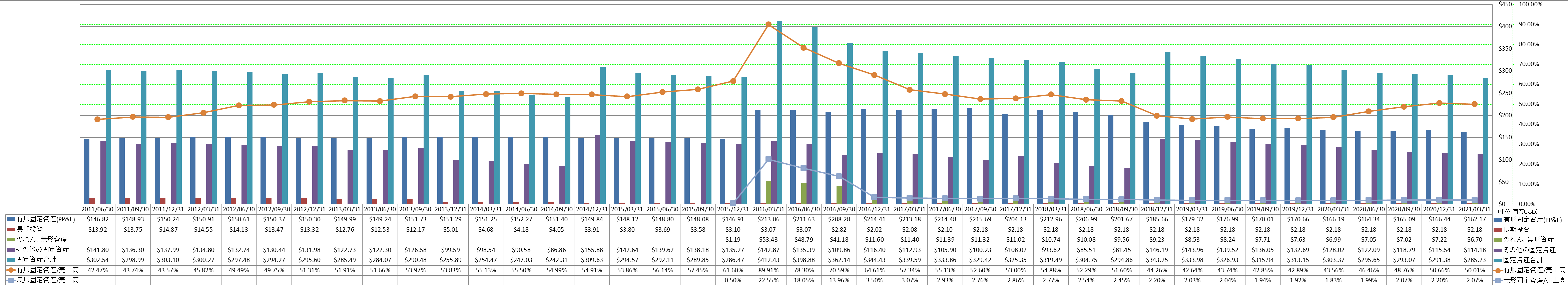Select the 2018/12/31 date column header

(x=1156, y=210)
